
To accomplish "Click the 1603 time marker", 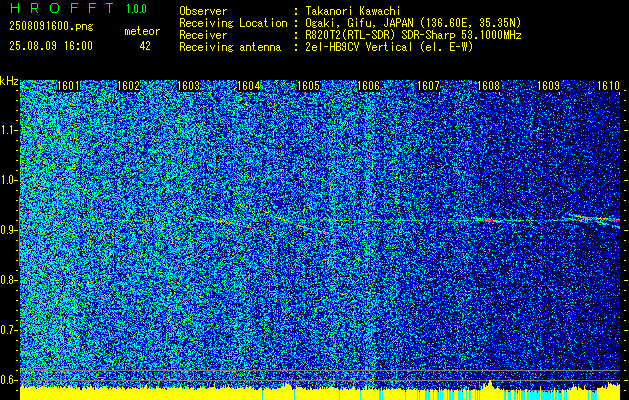I will coord(188,86).
